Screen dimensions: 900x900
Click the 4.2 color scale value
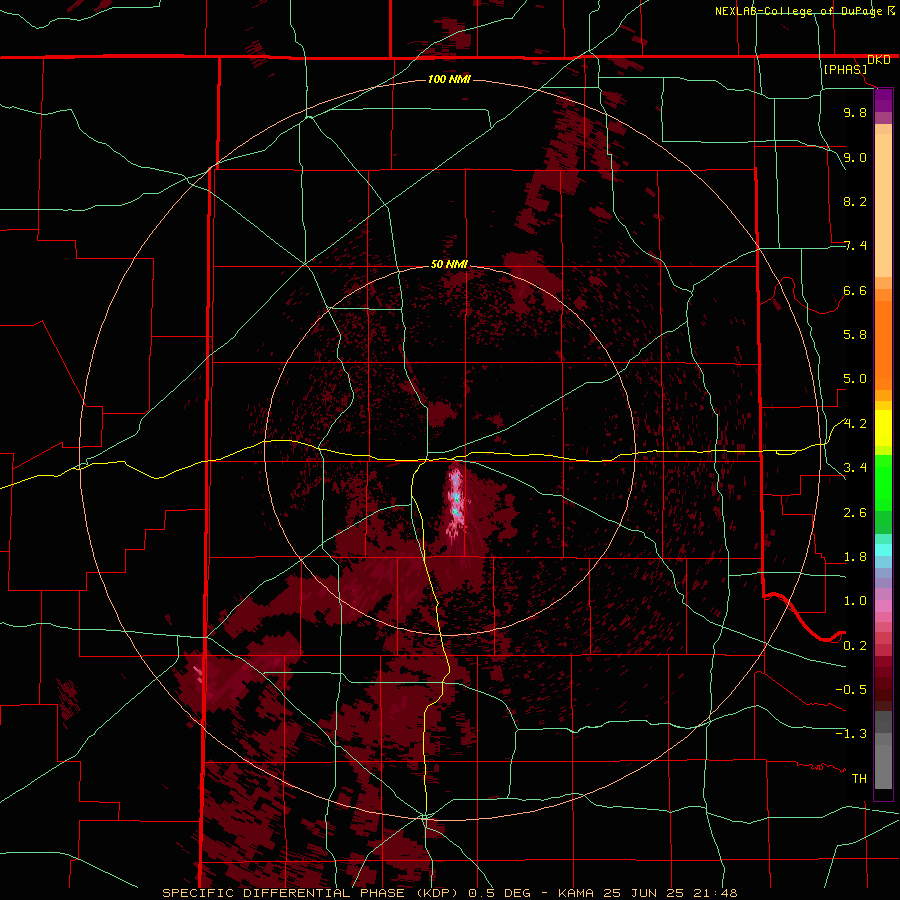(855, 424)
